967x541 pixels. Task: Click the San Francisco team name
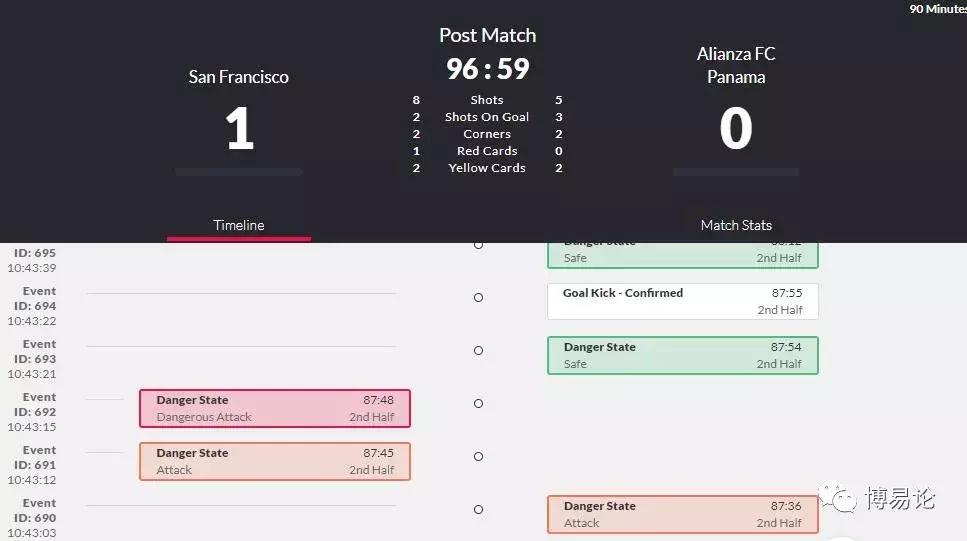(238, 77)
